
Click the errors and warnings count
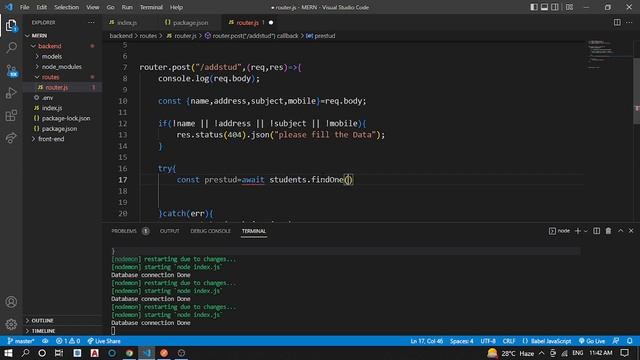tap(68, 341)
